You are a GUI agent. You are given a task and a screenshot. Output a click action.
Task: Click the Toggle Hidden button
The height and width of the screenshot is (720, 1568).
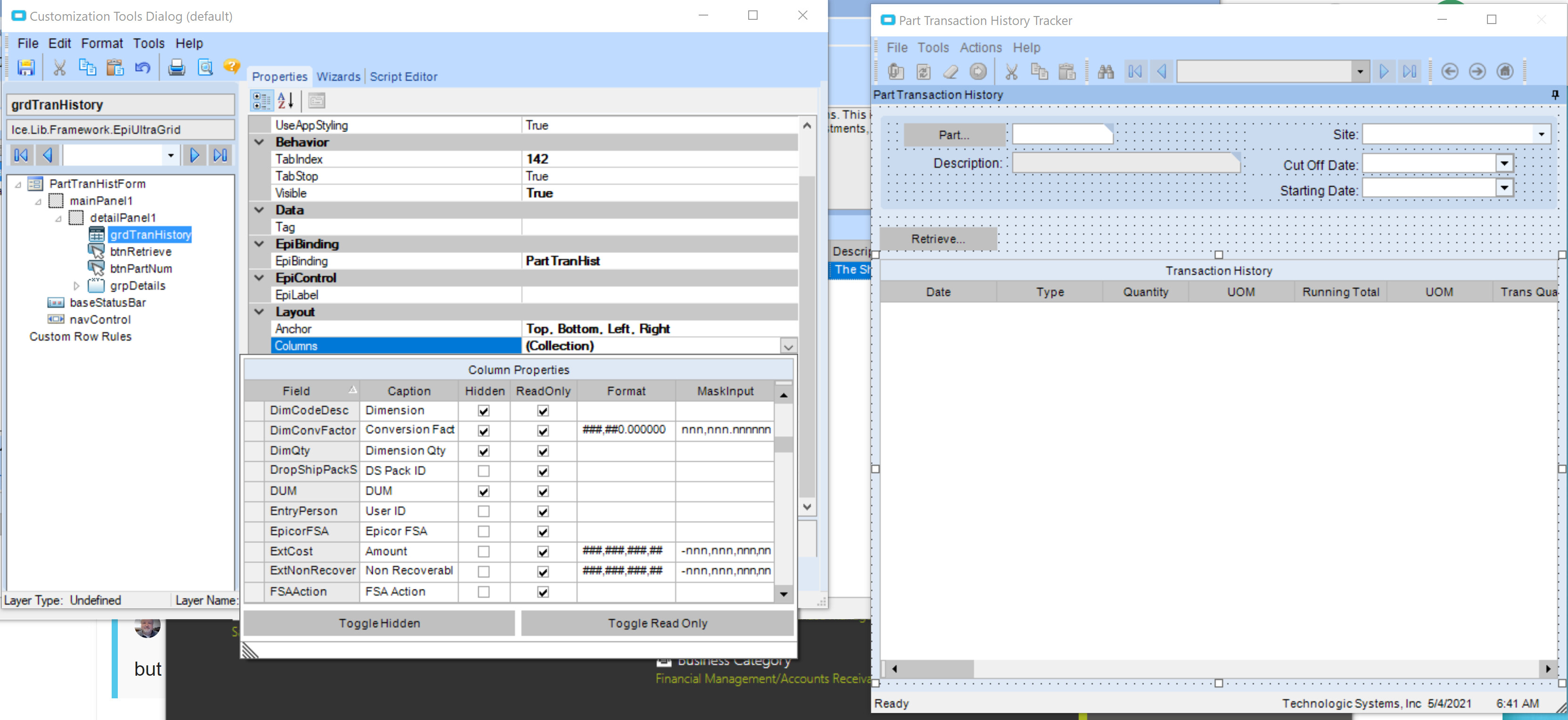(x=379, y=623)
